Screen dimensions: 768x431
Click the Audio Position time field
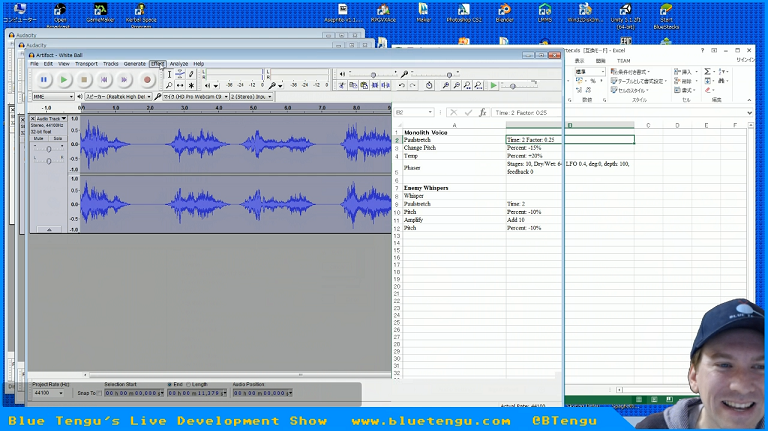263,393
